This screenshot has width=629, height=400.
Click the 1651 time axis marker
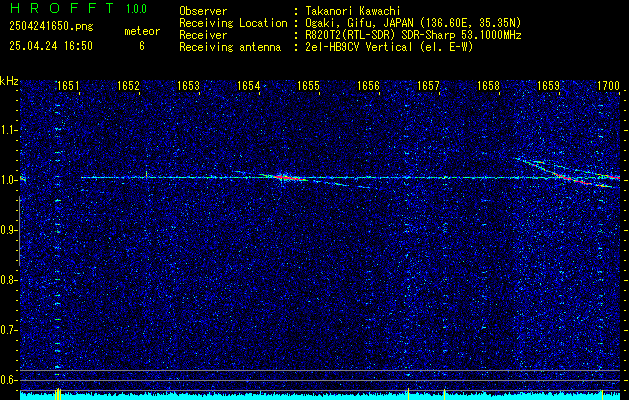[68, 86]
